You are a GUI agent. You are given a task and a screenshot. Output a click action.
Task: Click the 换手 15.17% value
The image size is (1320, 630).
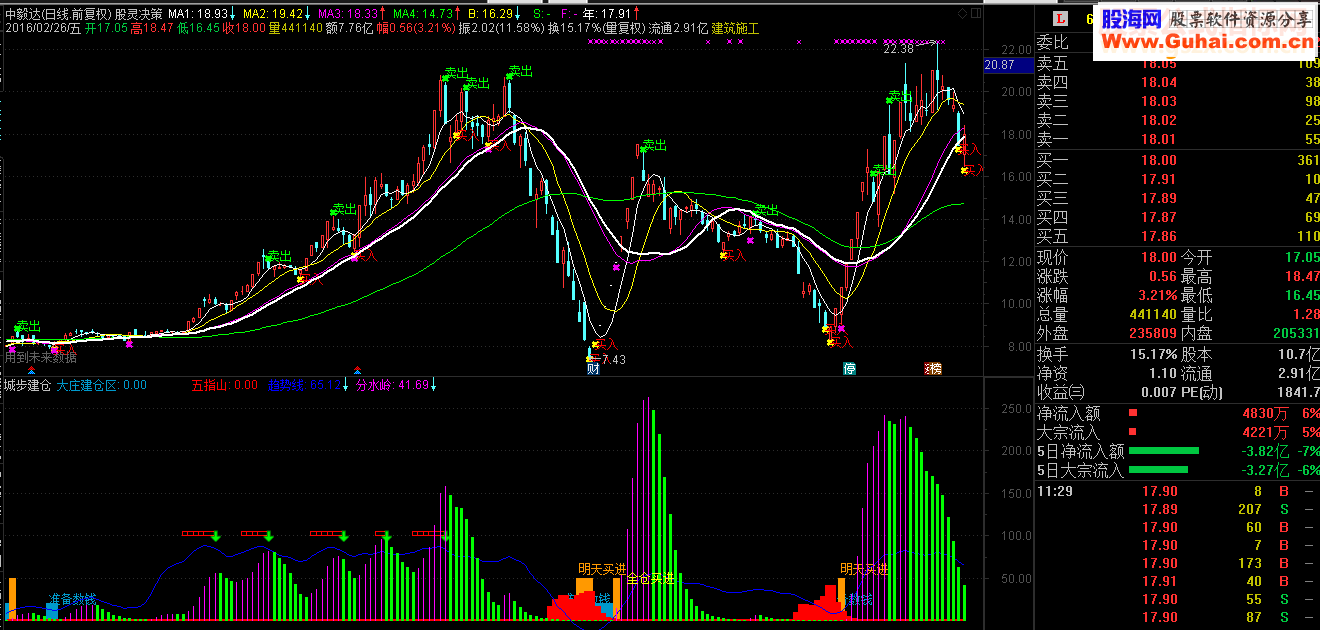tap(1153, 354)
